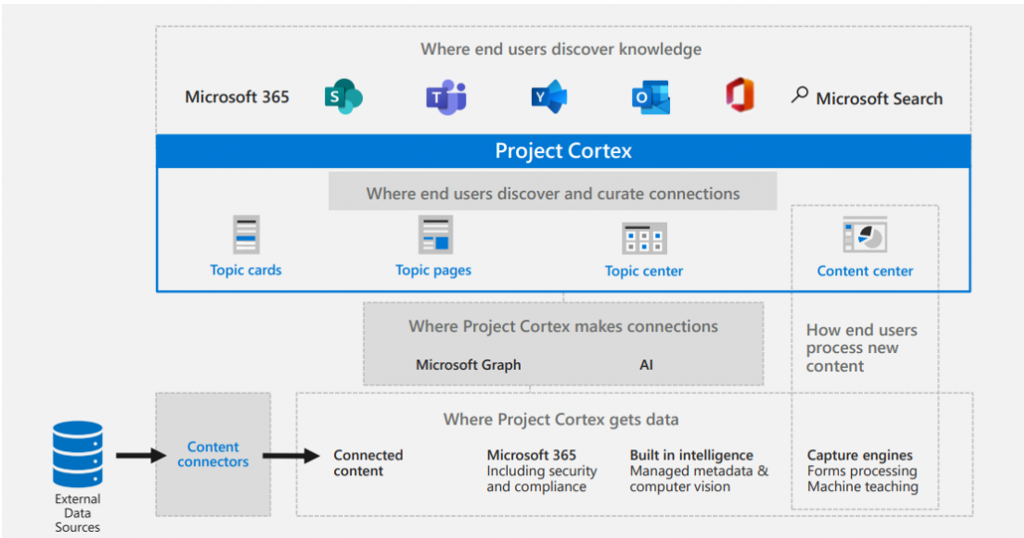The width and height of the screenshot is (1024, 538).
Task: Open the Content center link
Action: pyautogui.click(x=865, y=271)
